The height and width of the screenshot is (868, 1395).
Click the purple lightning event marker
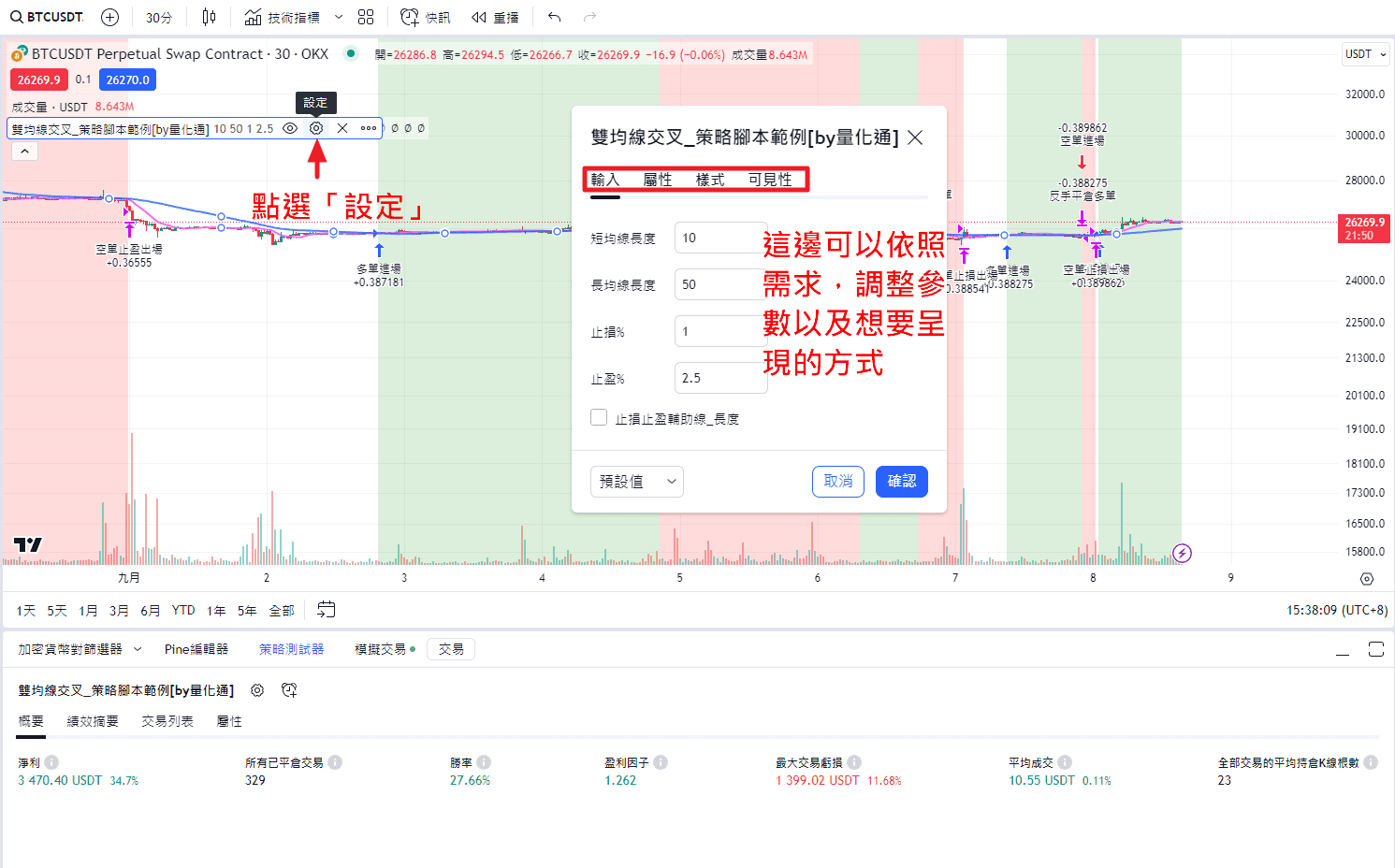pyautogui.click(x=1183, y=553)
